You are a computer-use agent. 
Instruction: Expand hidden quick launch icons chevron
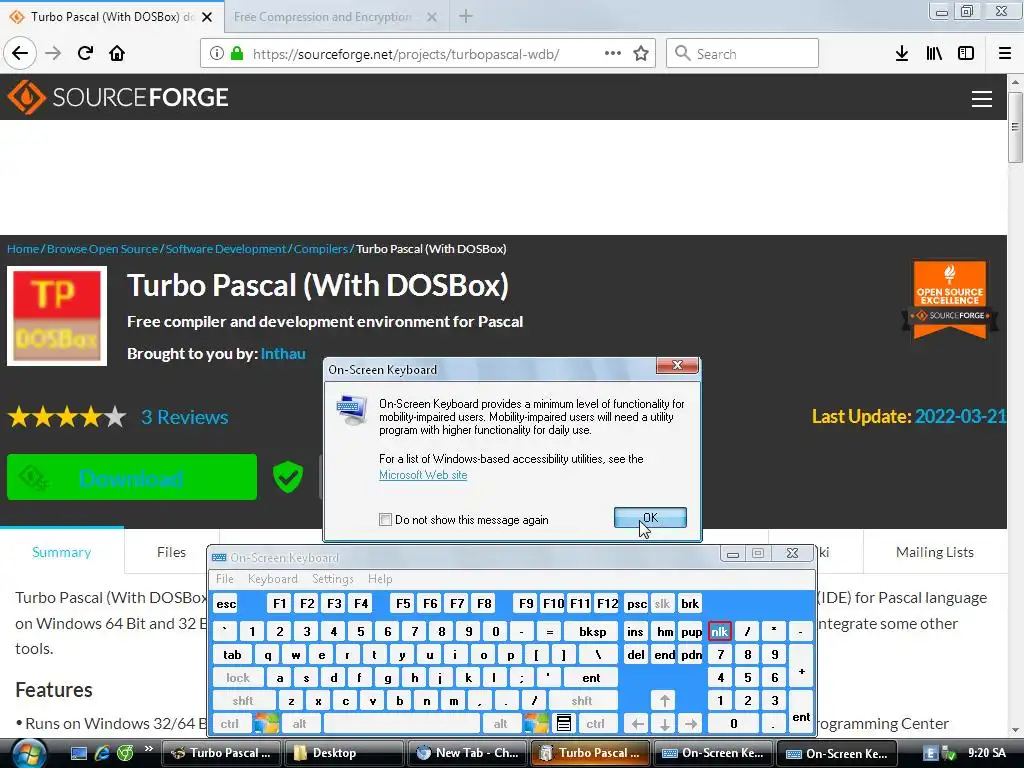(x=149, y=748)
